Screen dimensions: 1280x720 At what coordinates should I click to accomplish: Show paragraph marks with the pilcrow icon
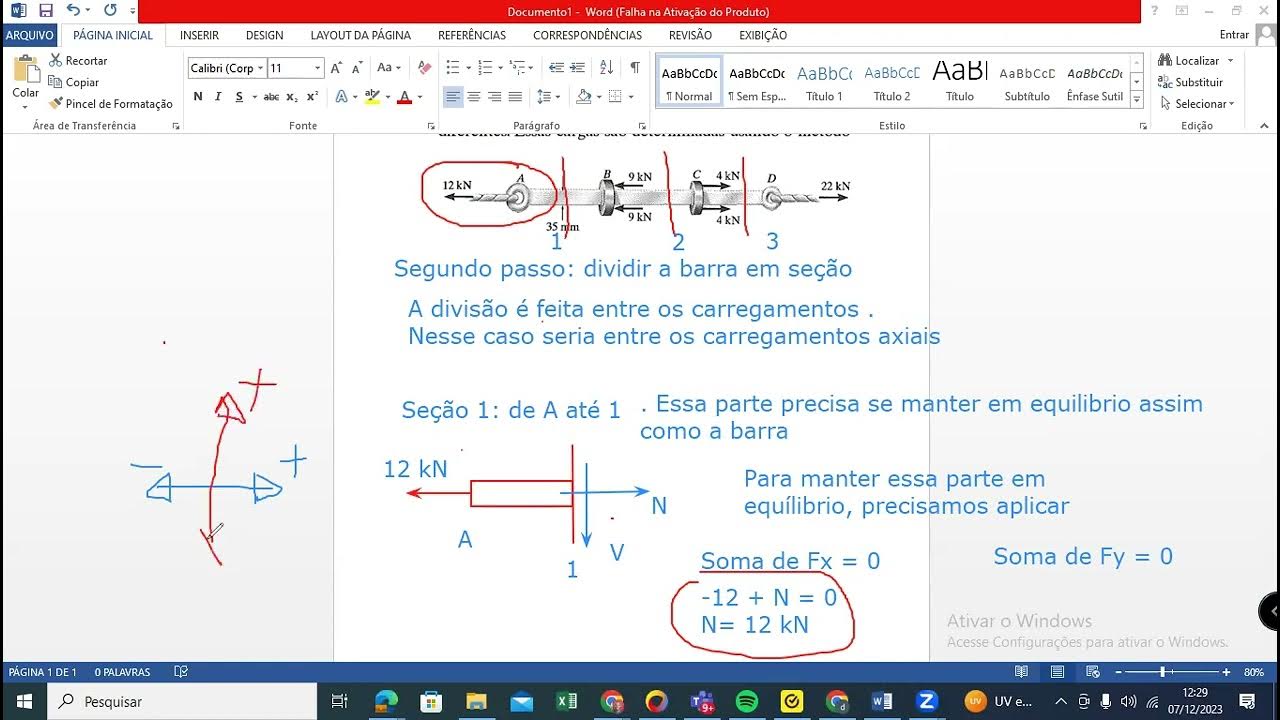pos(636,67)
